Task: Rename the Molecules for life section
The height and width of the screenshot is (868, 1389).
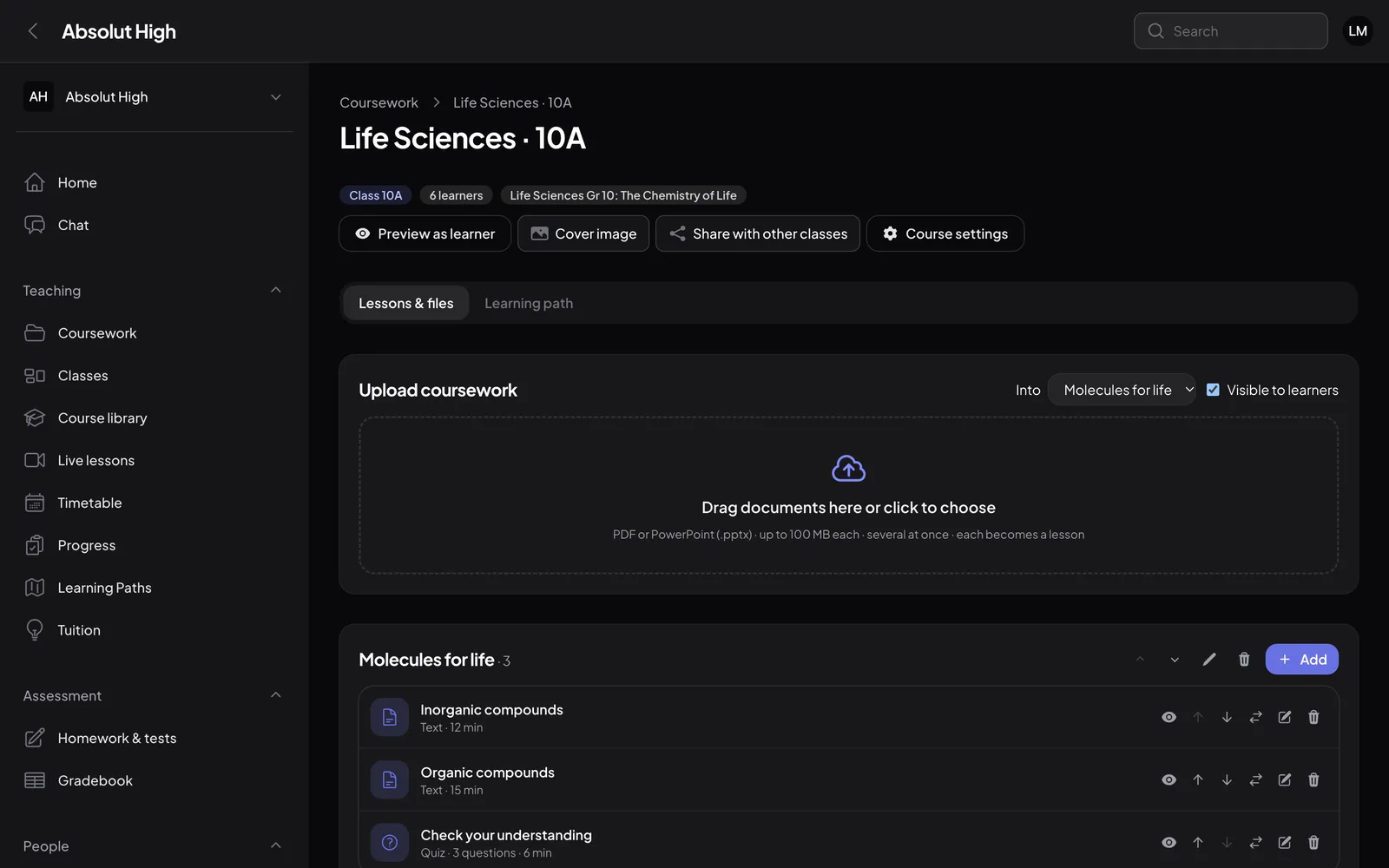Action: pyautogui.click(x=1209, y=660)
